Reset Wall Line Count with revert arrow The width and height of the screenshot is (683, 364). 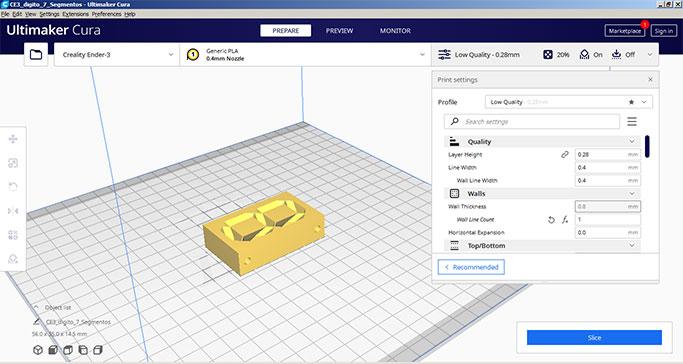[x=551, y=220]
